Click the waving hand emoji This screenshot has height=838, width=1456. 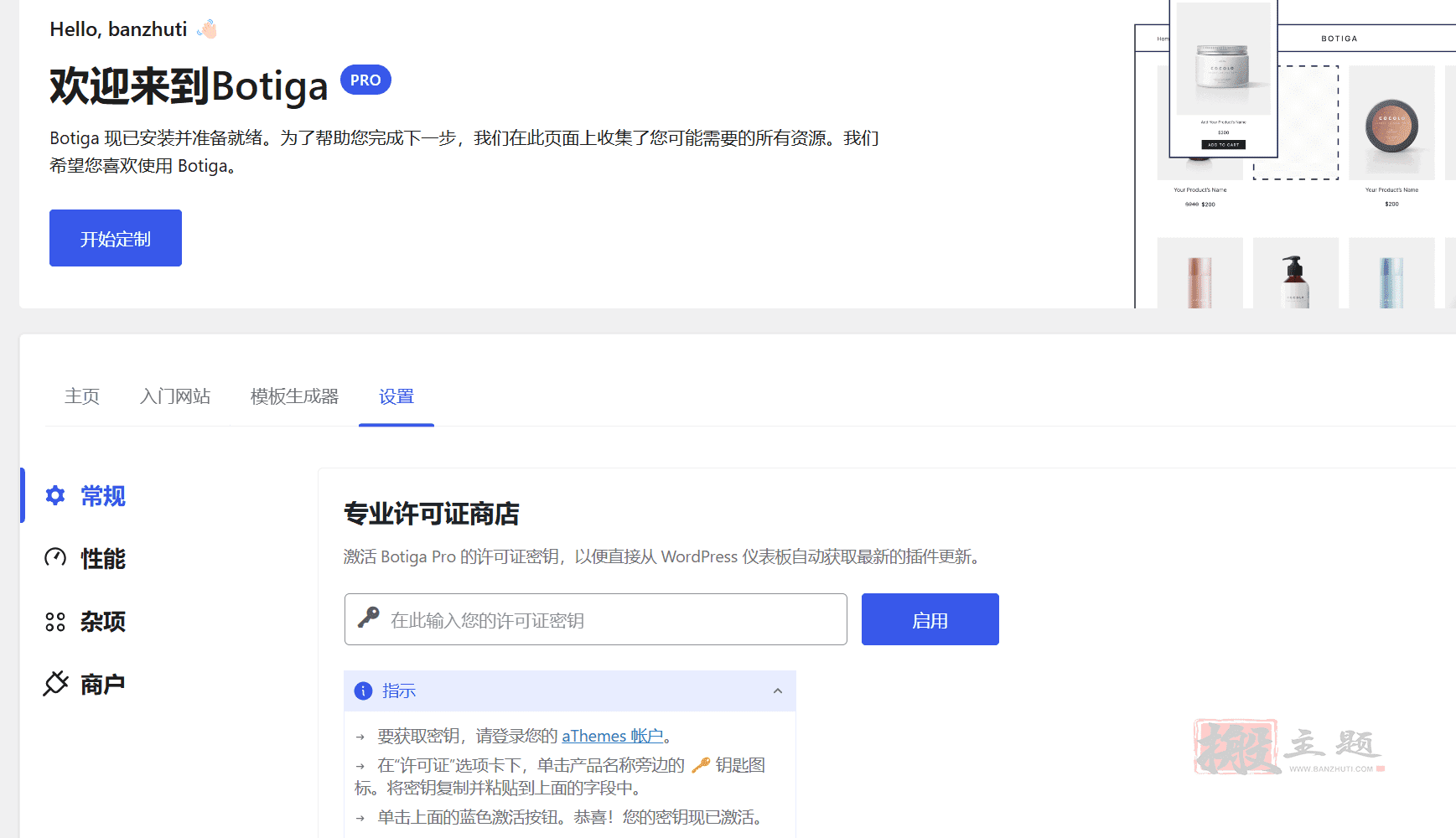pos(207,29)
